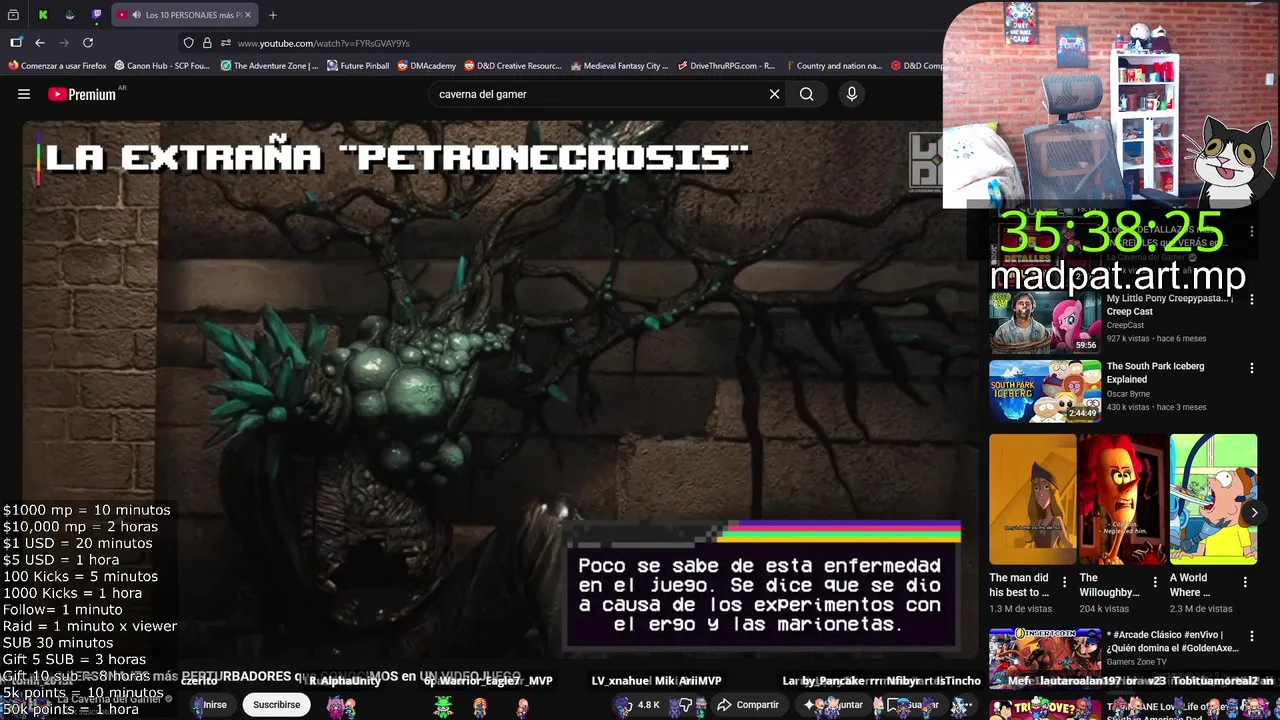Click the Compartir share button
1280x720 pixels.
(x=748, y=705)
